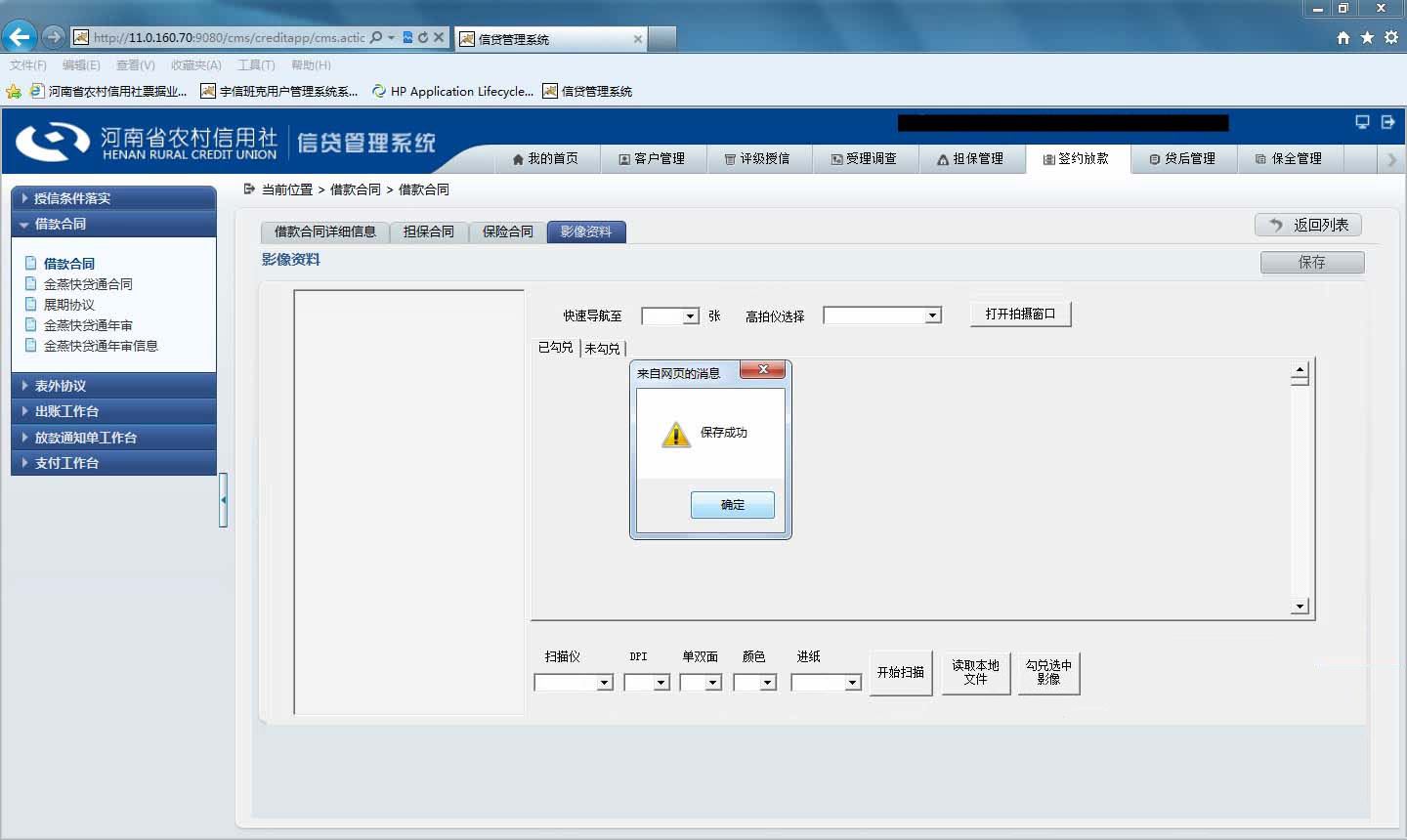Click 确定 in the save success dialog

pyautogui.click(x=733, y=505)
